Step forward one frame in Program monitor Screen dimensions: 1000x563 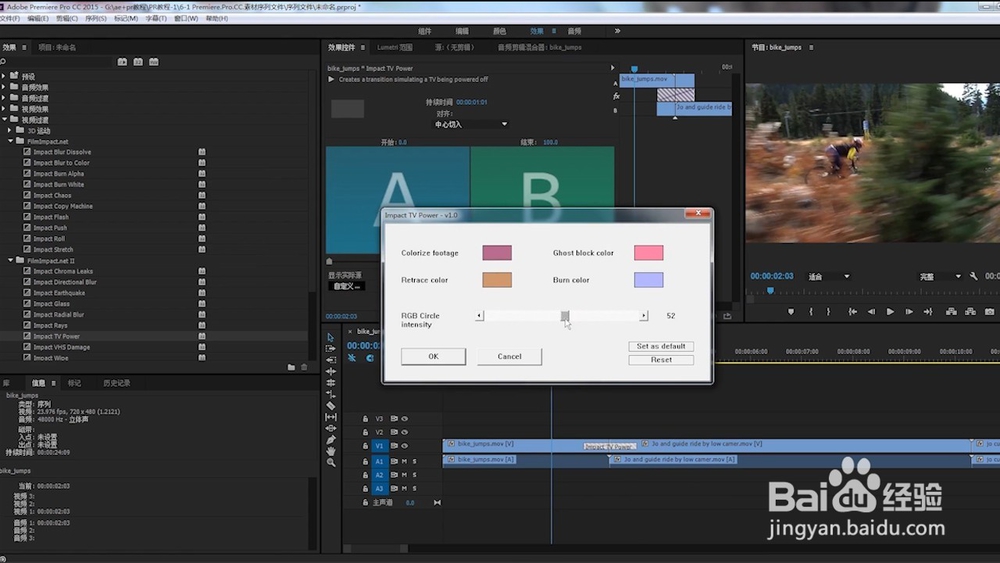tap(909, 312)
